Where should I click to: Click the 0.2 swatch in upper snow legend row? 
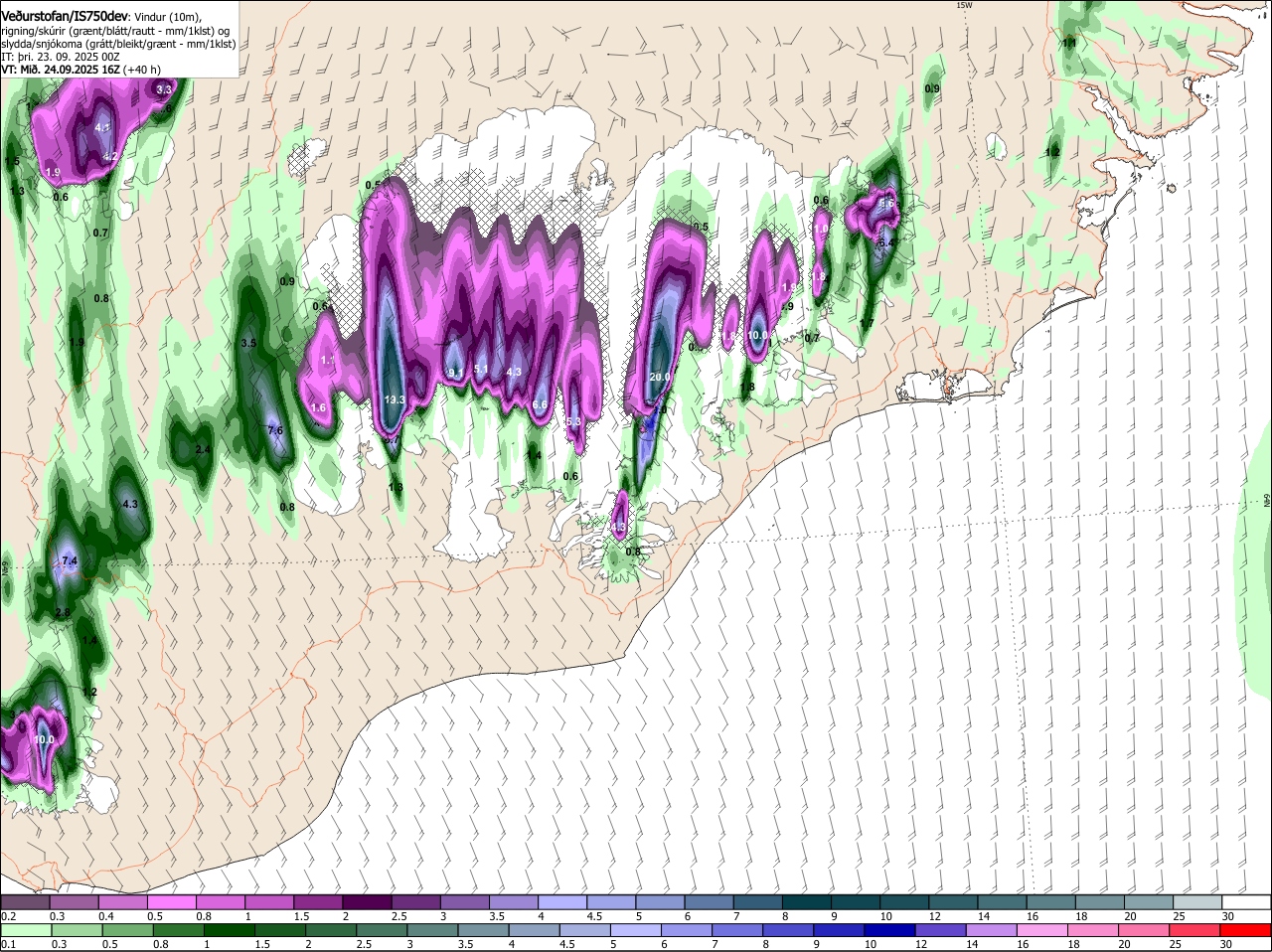click(25, 901)
